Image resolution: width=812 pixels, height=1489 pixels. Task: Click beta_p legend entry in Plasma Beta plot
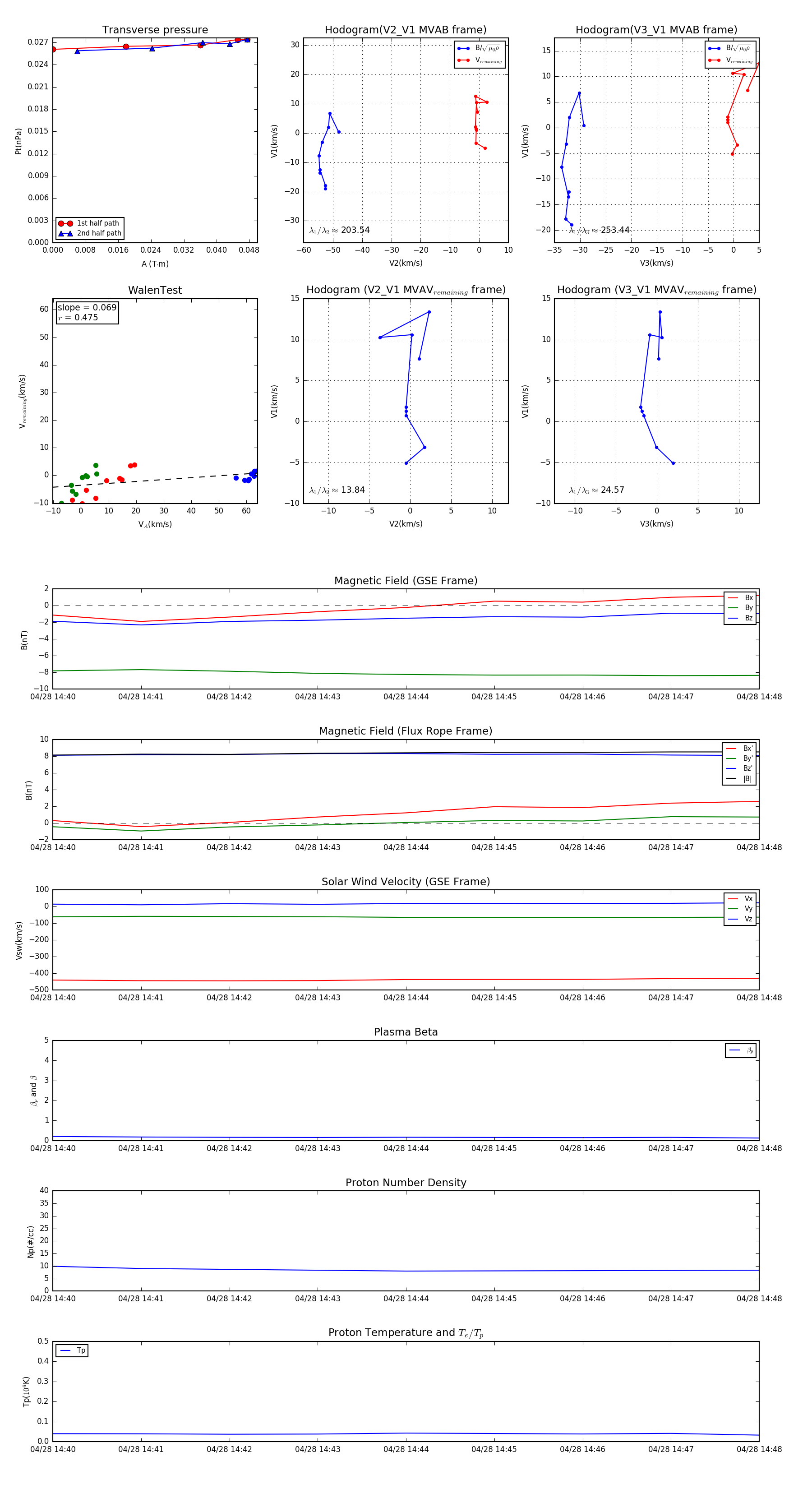coord(741,1050)
